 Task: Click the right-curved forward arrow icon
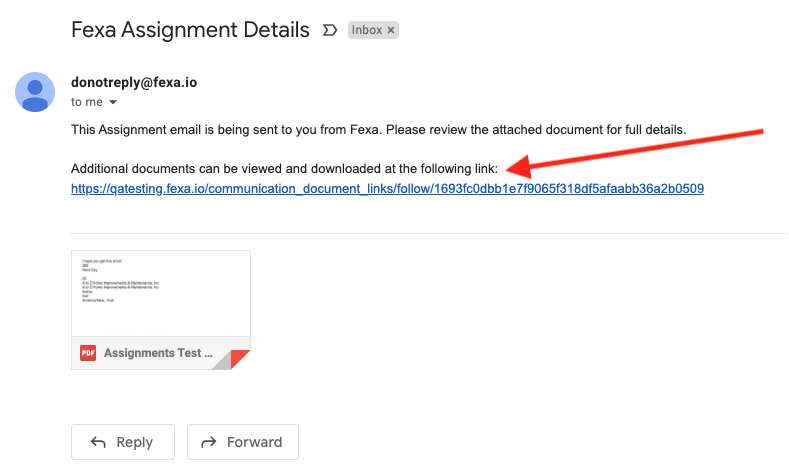pos(209,442)
